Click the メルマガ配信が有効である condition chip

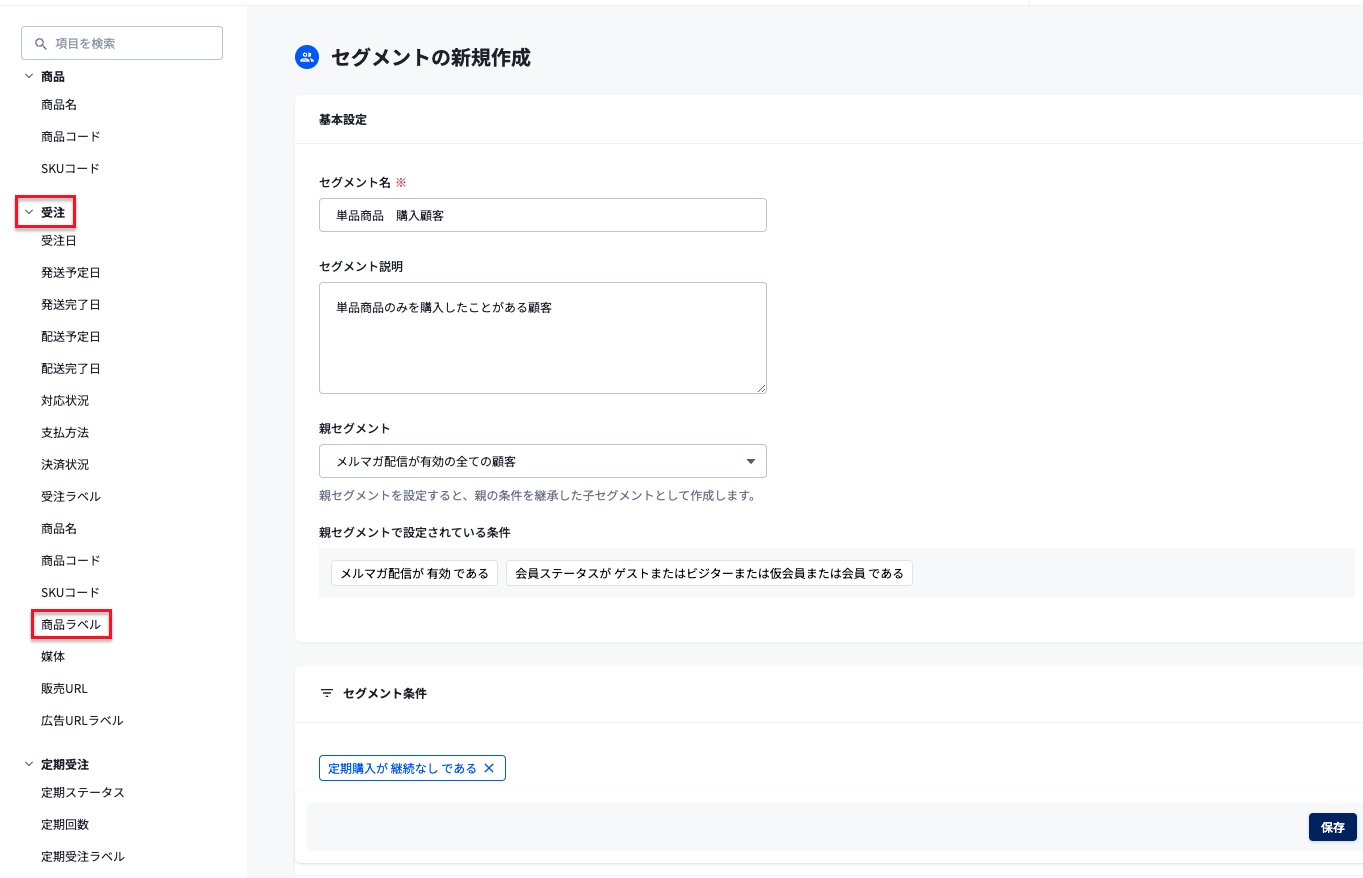[x=414, y=573]
